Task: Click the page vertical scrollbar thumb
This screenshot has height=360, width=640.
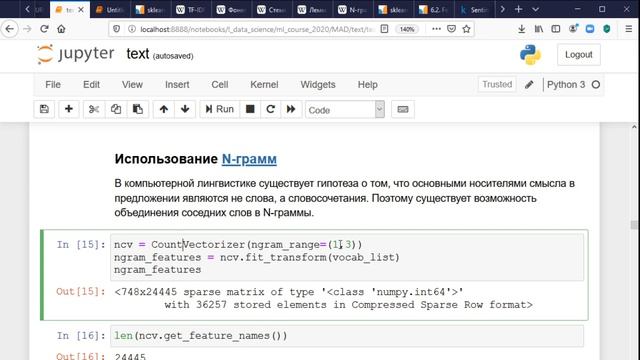Action: click(634, 225)
